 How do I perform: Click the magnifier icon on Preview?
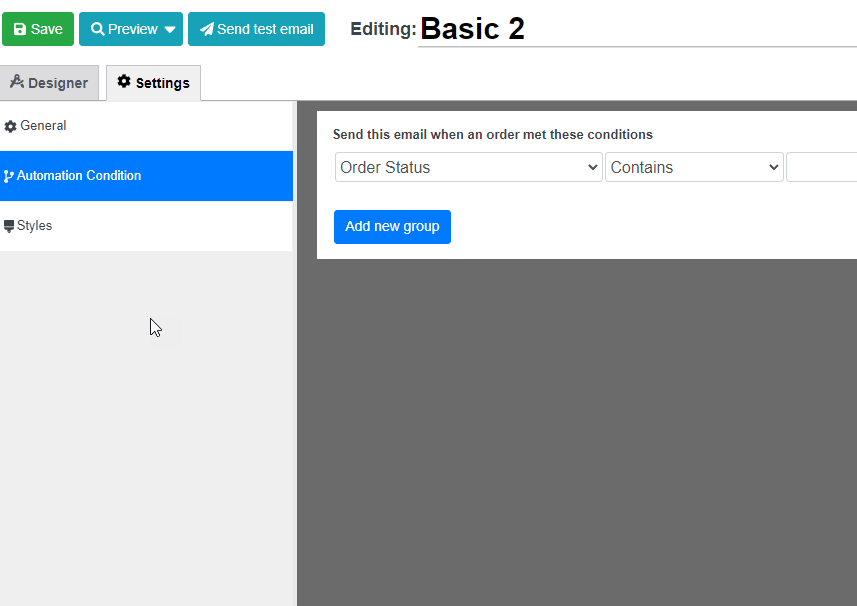pos(97,29)
